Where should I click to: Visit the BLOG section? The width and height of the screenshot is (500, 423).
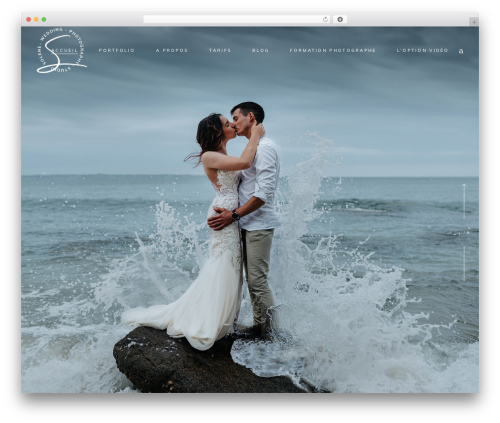260,50
